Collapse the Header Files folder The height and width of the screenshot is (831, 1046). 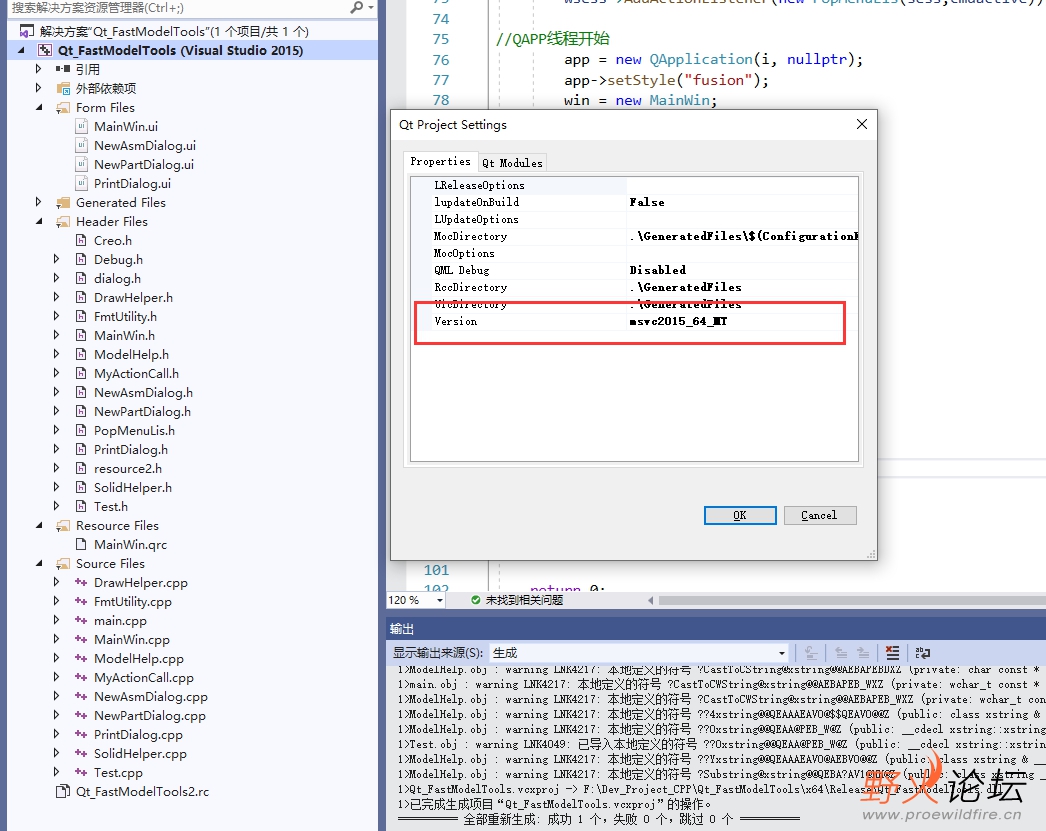[x=39, y=222]
